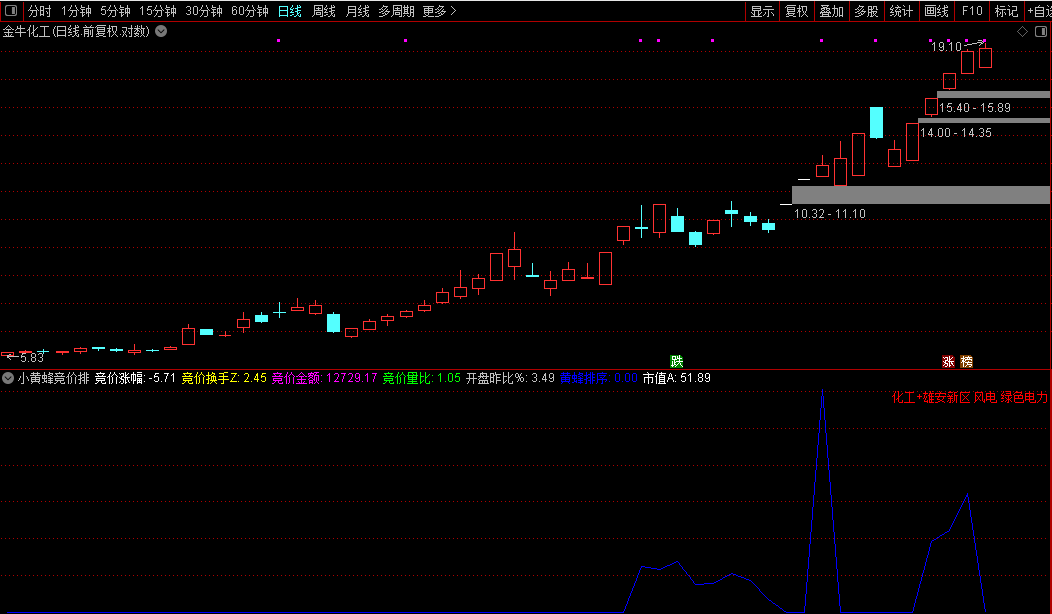1052x614 pixels.
Task: Click the 14.00 - 14.35 price zone label
Action: click(x=956, y=133)
